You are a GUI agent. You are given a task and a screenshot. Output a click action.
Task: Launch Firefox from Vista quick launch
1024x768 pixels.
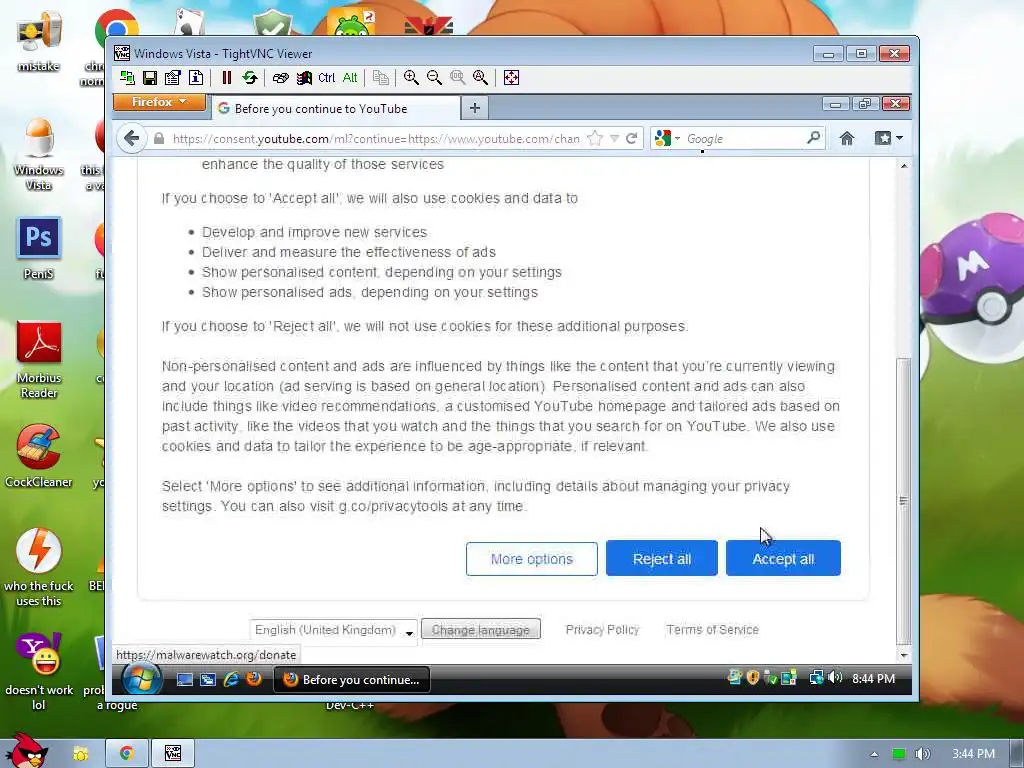[x=254, y=679]
